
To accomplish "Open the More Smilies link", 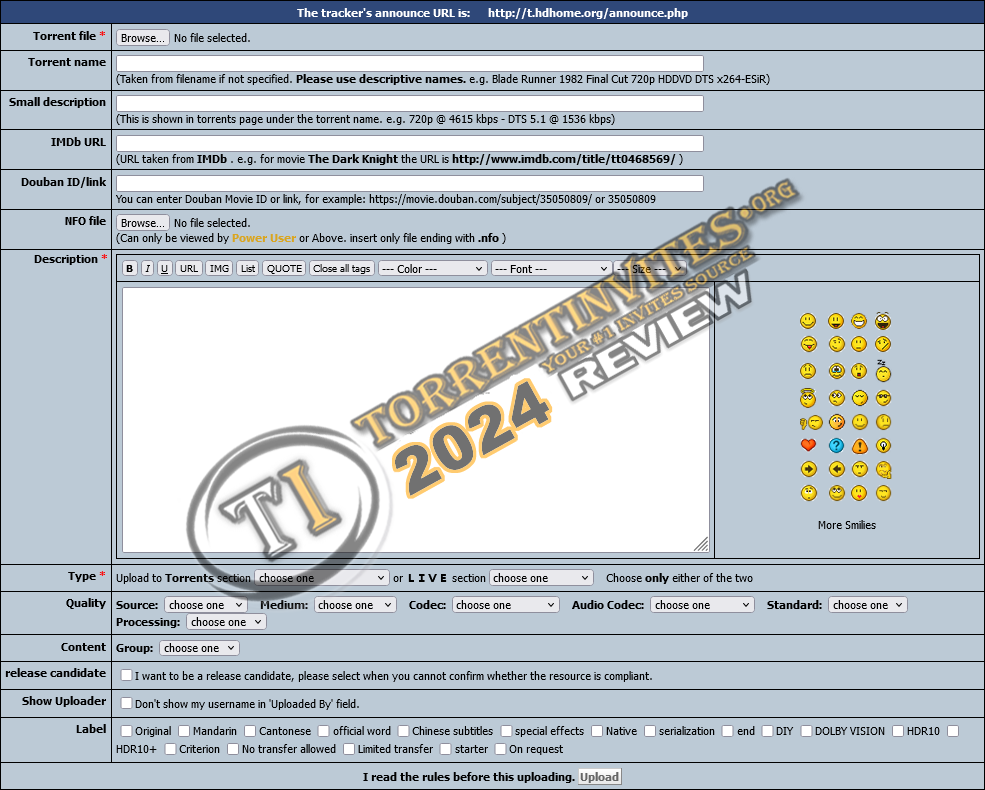I will pyautogui.click(x=846, y=525).
